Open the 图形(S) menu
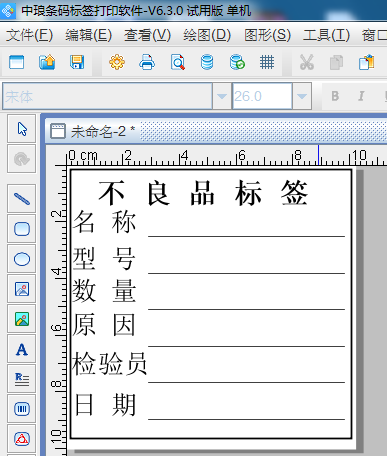 pyautogui.click(x=267, y=35)
